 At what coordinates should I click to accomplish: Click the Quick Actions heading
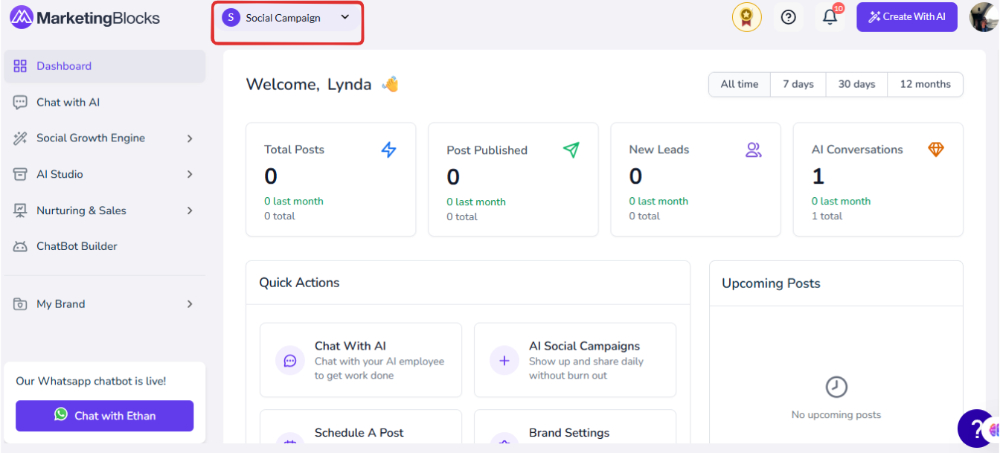(x=299, y=283)
